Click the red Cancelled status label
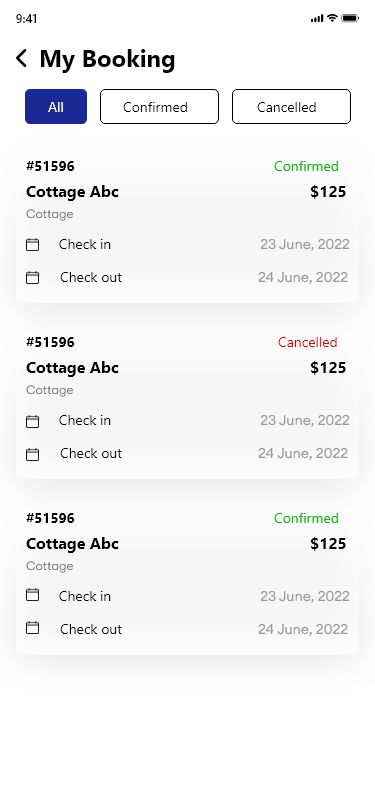Image resolution: width=375 pixels, height=812 pixels. pos(308,342)
